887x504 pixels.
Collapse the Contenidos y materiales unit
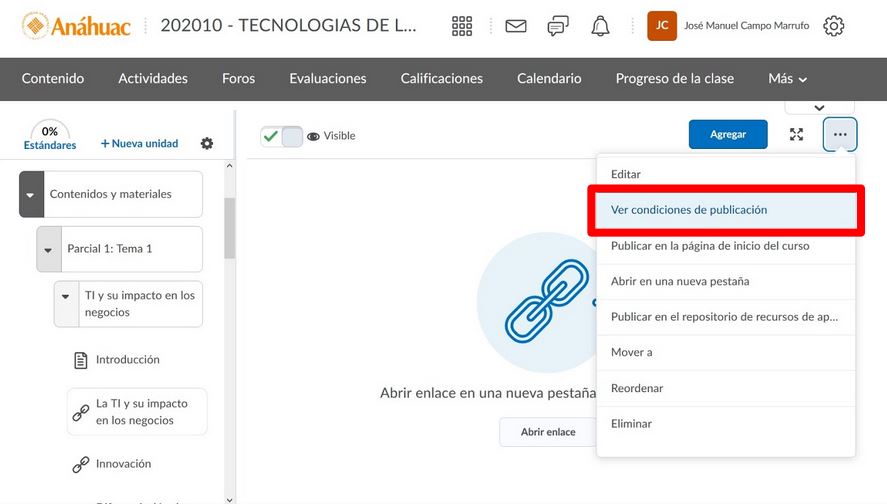31,194
